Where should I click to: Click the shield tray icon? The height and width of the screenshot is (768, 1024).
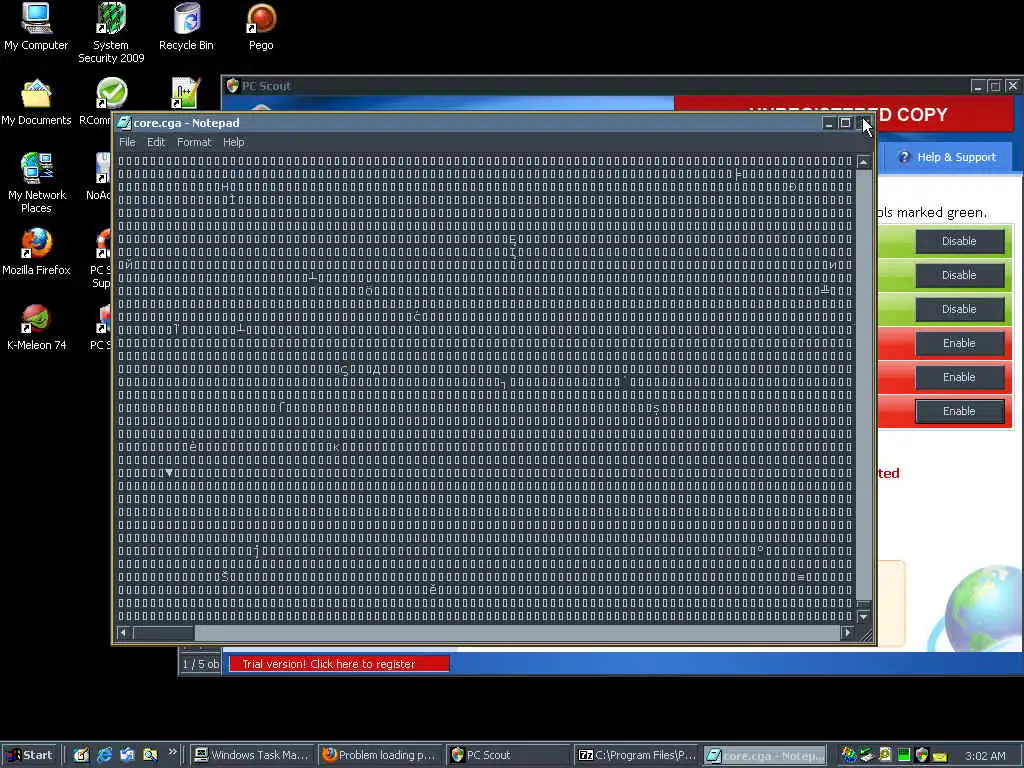[x=922, y=755]
